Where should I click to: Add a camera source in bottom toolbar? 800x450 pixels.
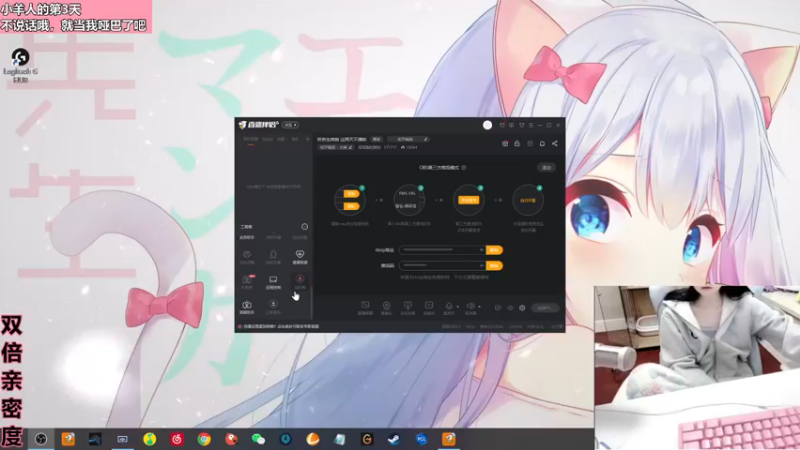pyautogui.click(x=386, y=308)
